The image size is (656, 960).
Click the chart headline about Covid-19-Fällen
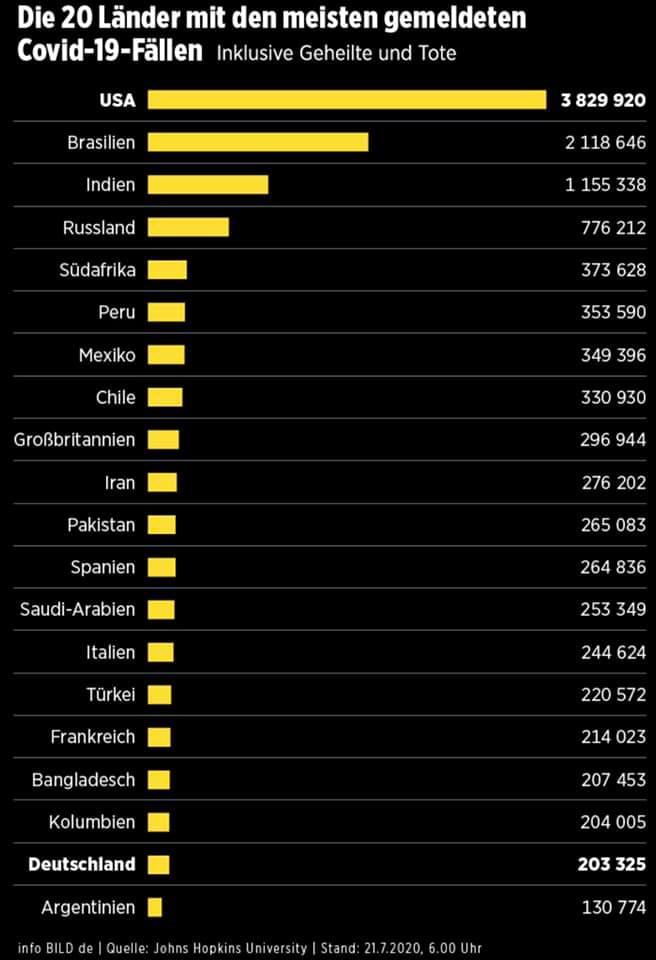[270, 33]
